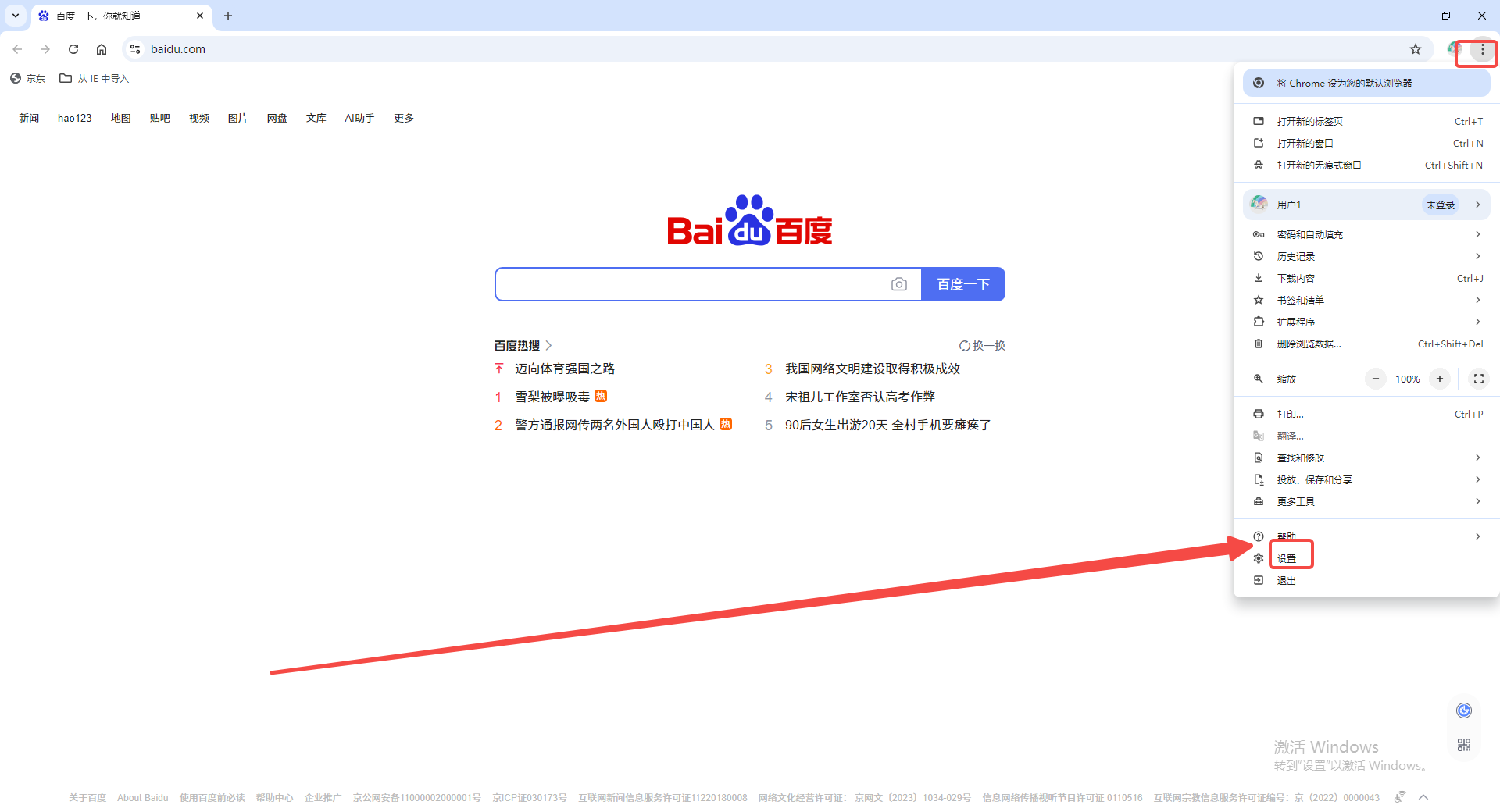Open Baidu AI assistant floating icon
The image size is (1500, 812).
tap(1464, 710)
